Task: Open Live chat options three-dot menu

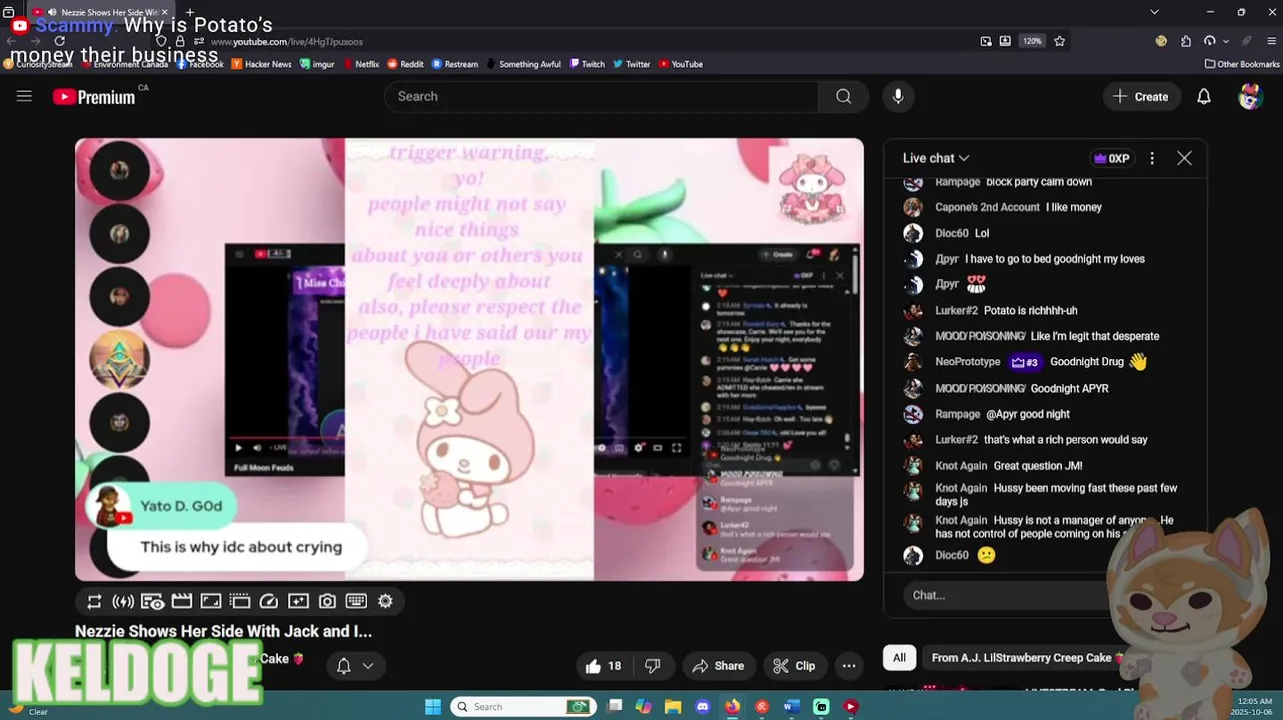Action: 1152,158
